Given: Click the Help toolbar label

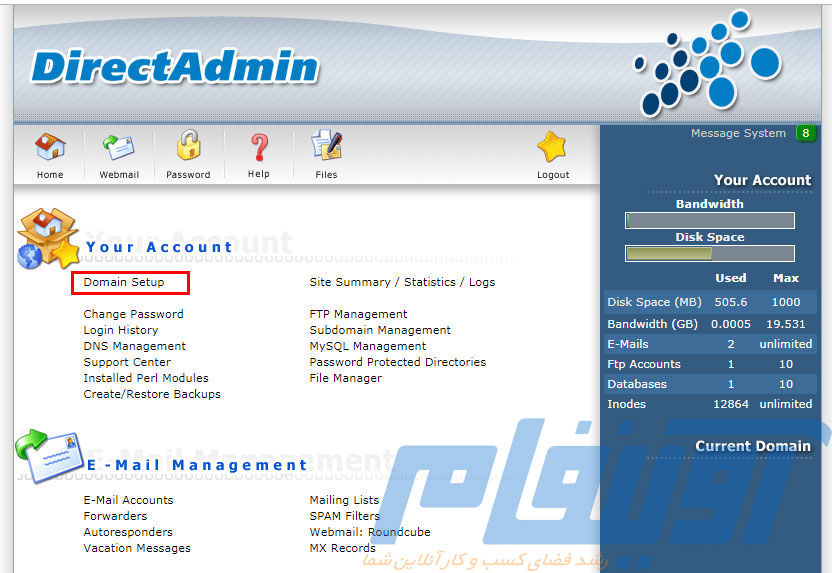Looking at the screenshot, I should (258, 174).
